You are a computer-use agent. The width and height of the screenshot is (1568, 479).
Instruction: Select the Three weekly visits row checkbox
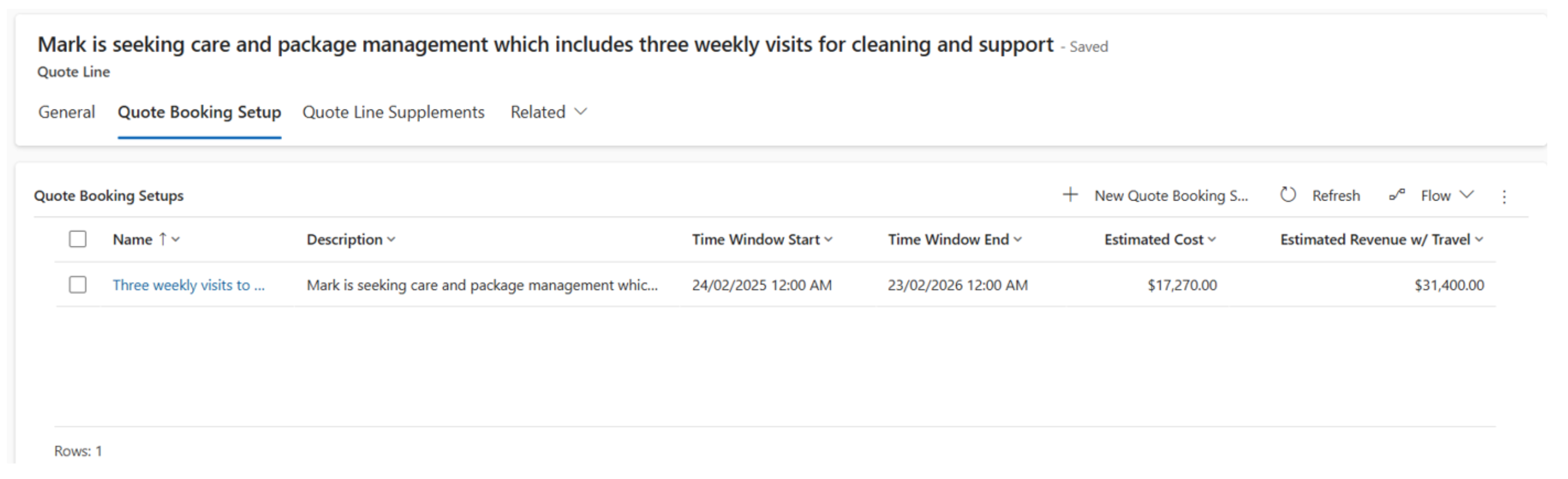[78, 285]
